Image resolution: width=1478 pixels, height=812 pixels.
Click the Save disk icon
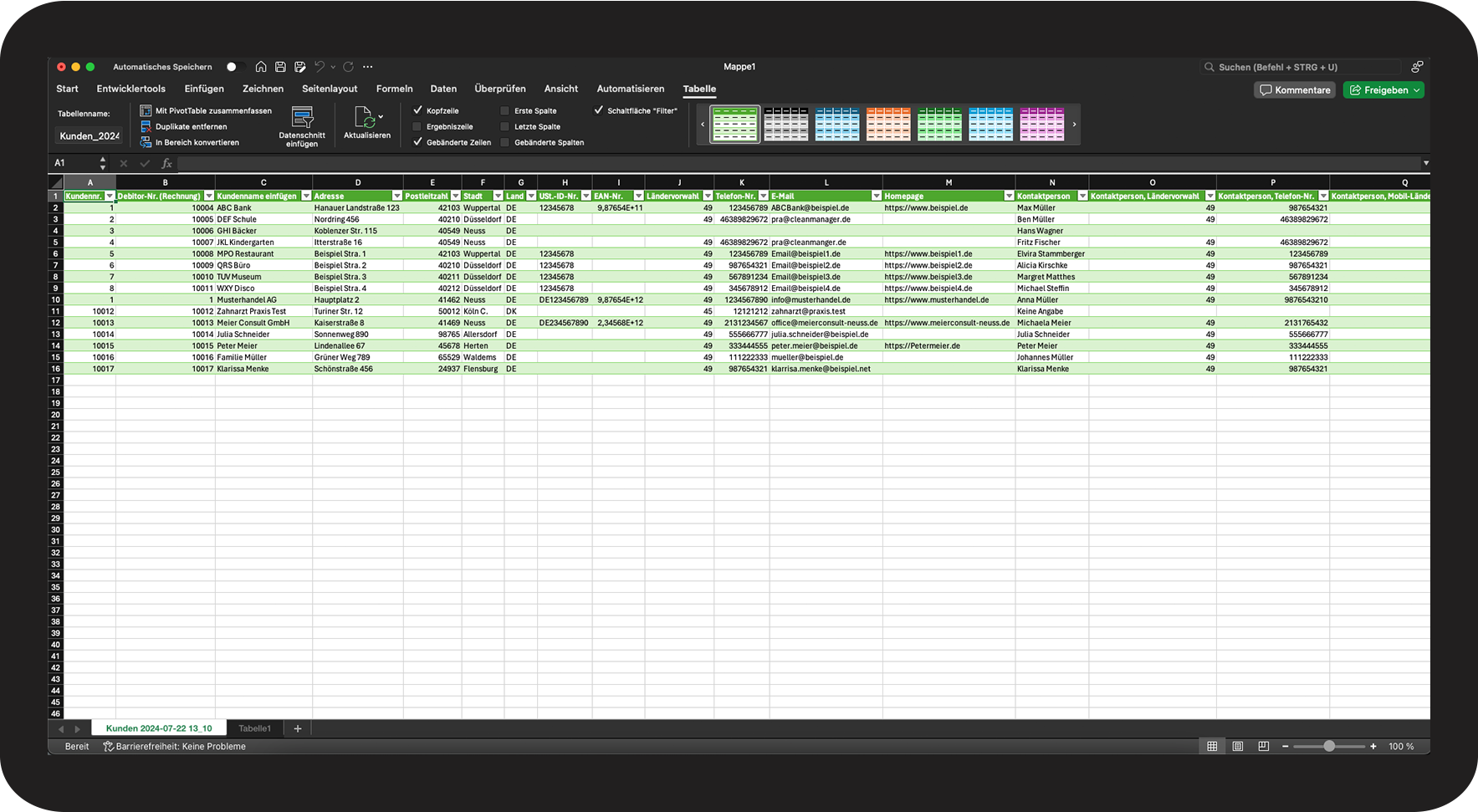coord(280,67)
